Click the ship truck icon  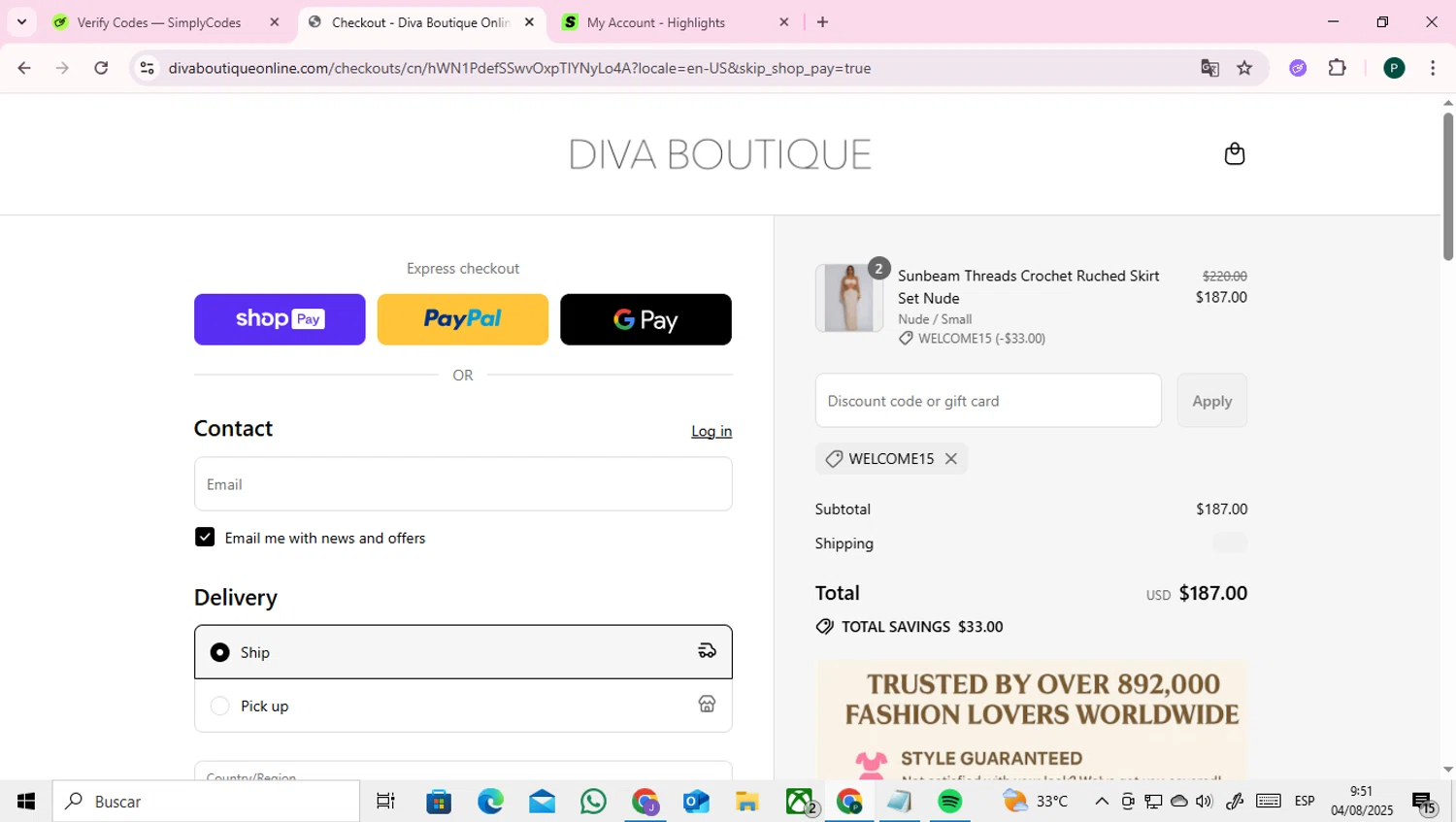point(707,651)
